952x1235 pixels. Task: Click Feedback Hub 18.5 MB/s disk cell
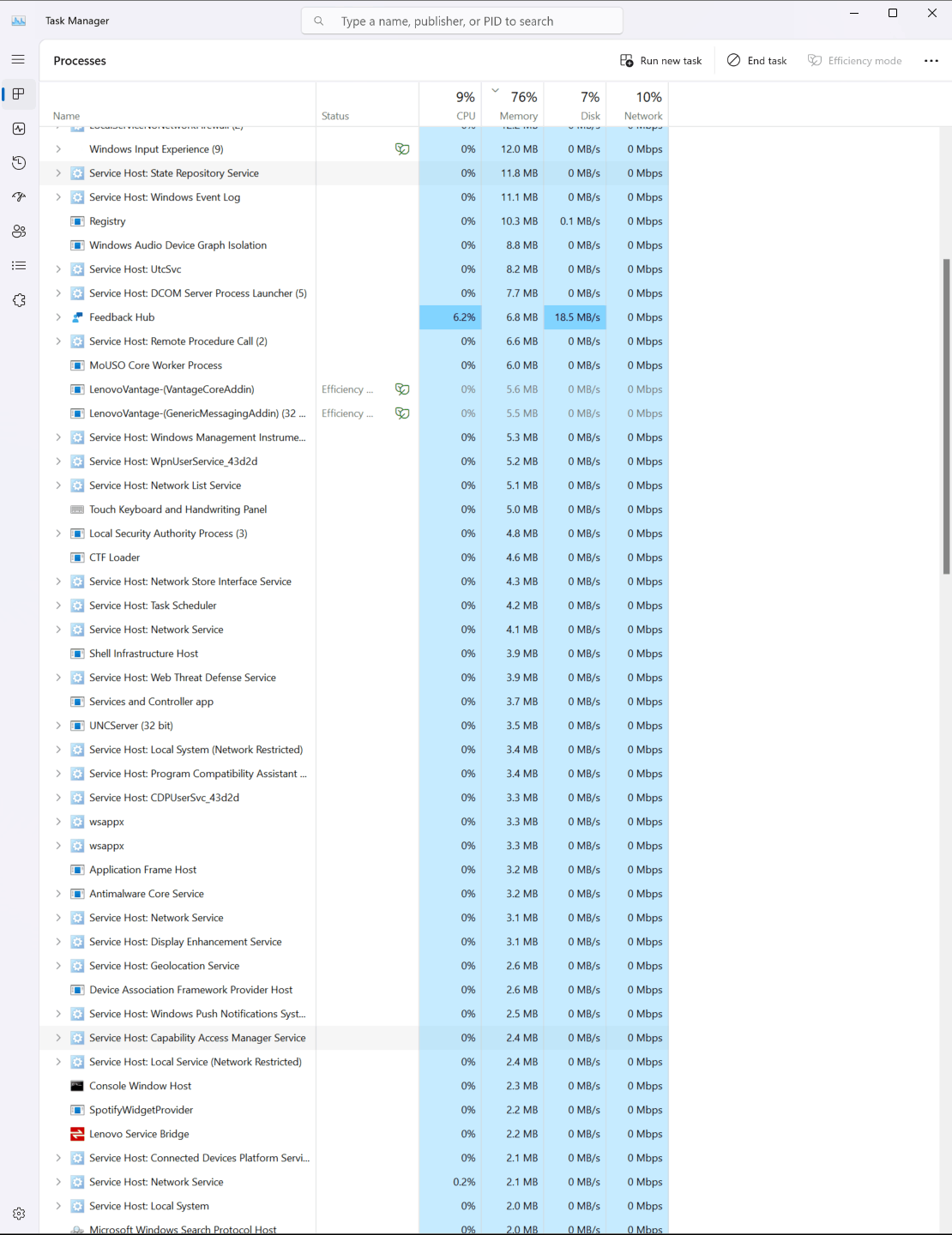tap(575, 317)
